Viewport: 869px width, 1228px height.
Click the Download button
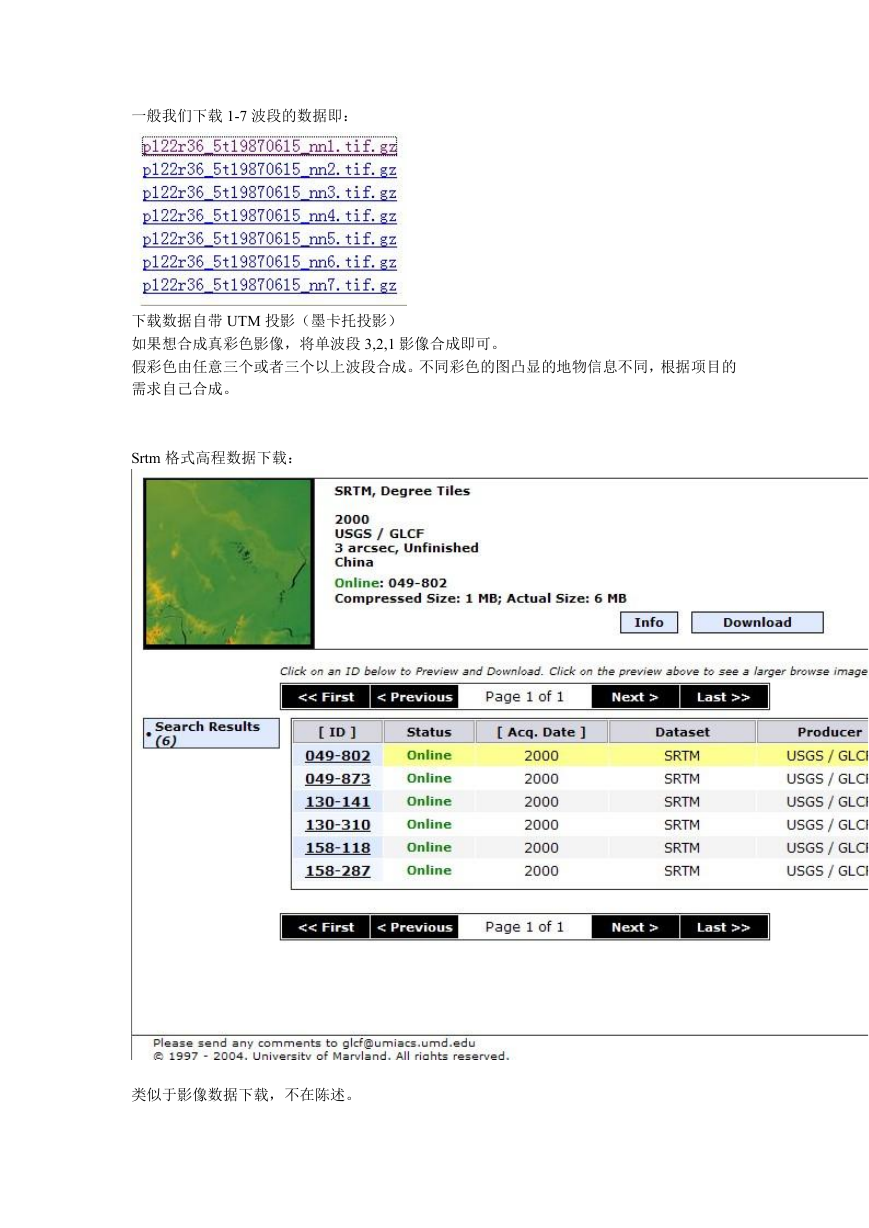[757, 622]
